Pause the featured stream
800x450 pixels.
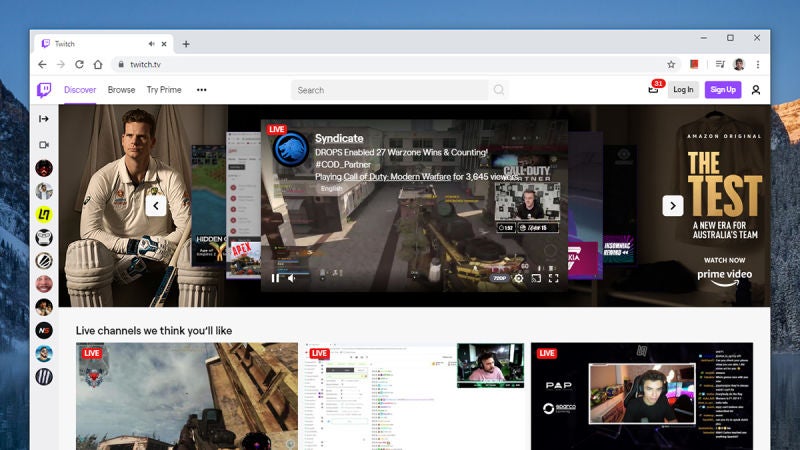[x=275, y=278]
